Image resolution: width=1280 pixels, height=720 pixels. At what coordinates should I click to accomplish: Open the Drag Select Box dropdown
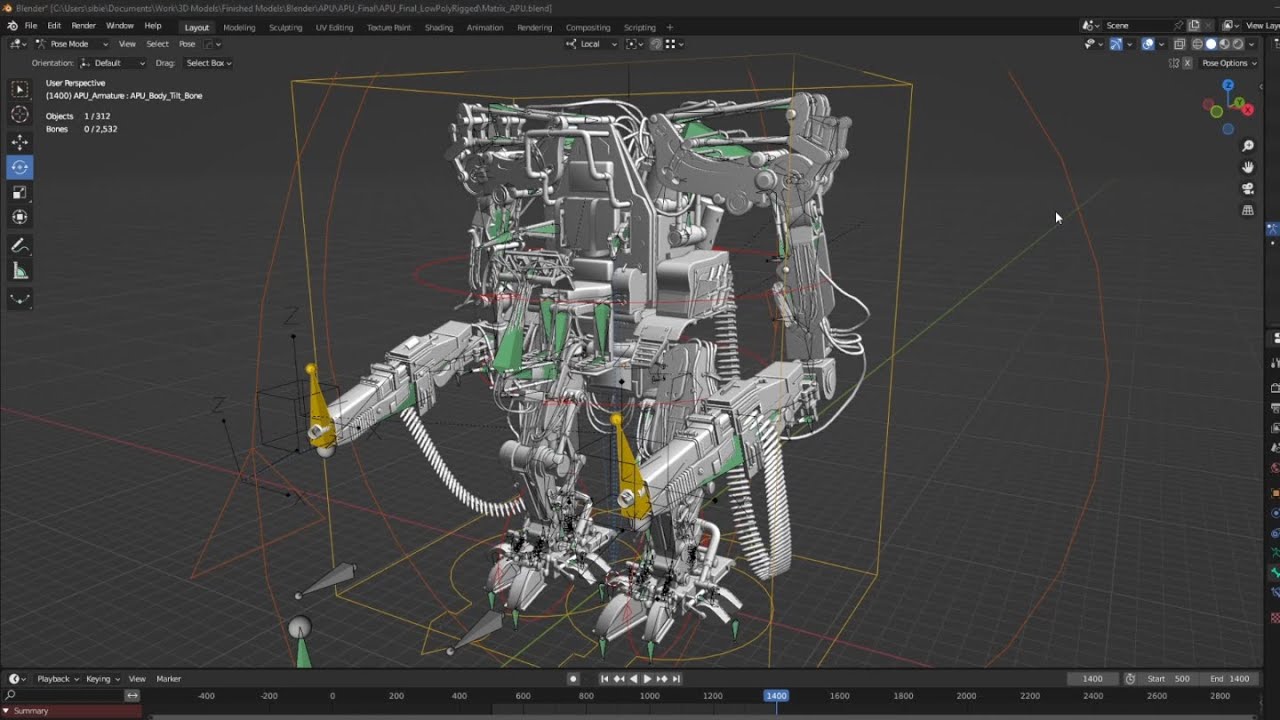208,63
